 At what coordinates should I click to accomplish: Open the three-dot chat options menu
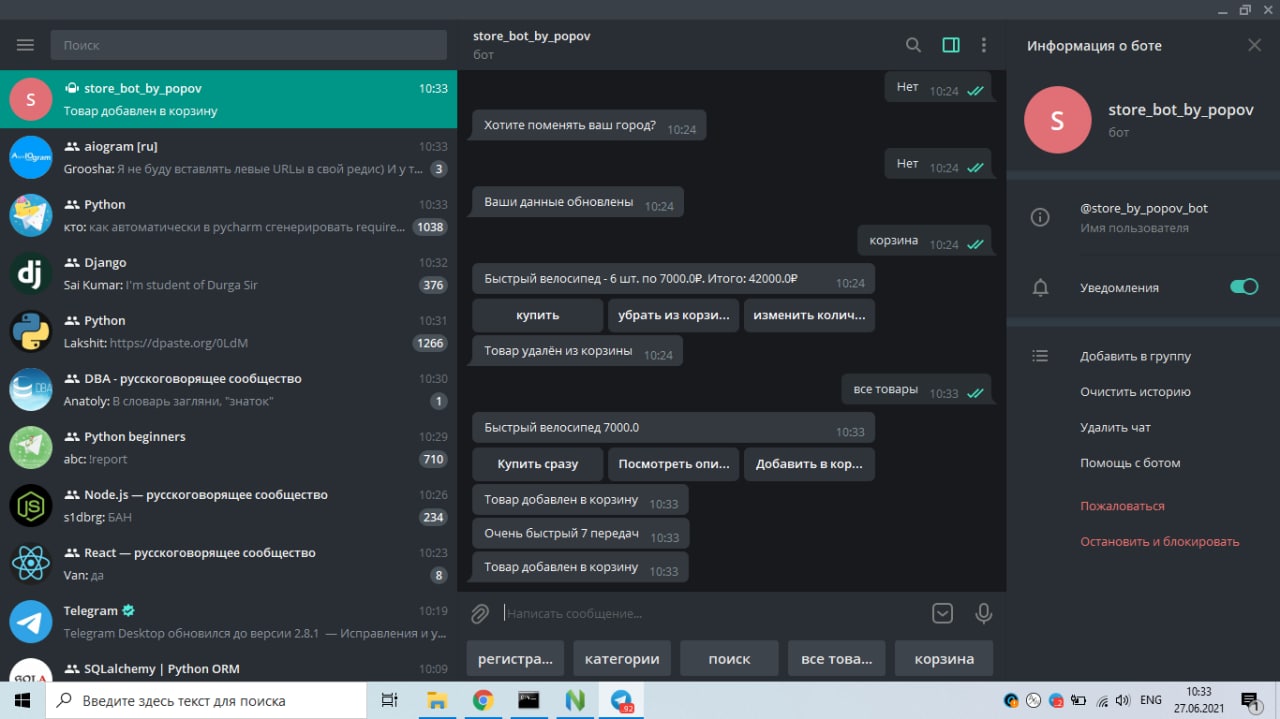[984, 45]
